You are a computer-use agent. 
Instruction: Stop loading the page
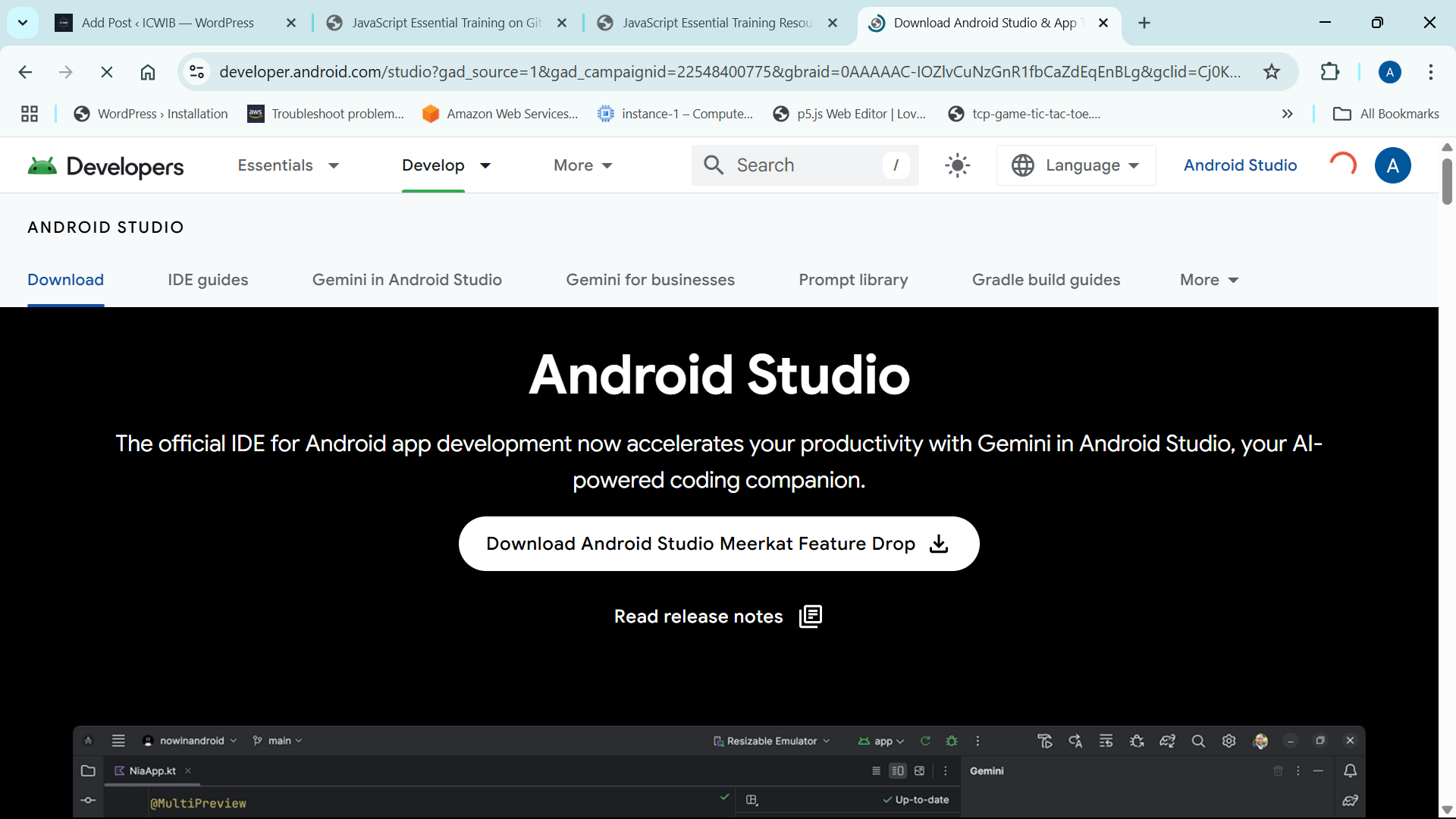tap(107, 72)
